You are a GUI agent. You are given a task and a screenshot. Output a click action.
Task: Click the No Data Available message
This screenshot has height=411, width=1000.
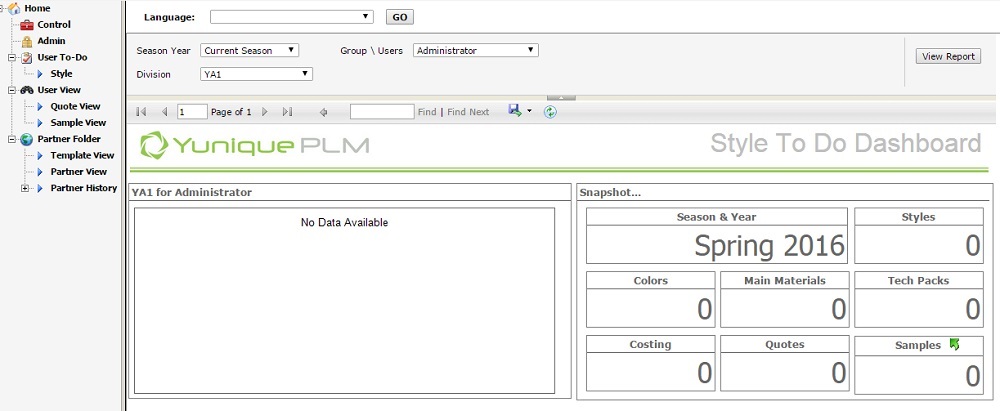[x=344, y=223]
